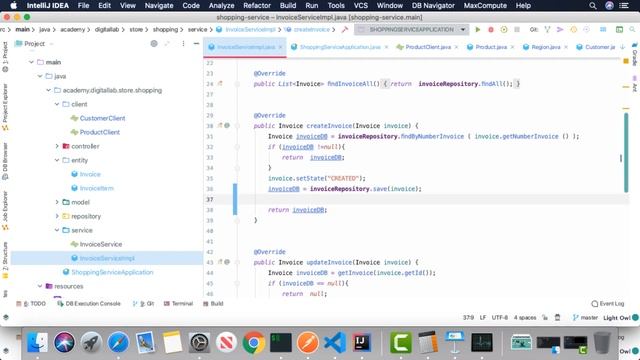Open the Analyze menu

coord(221,6)
